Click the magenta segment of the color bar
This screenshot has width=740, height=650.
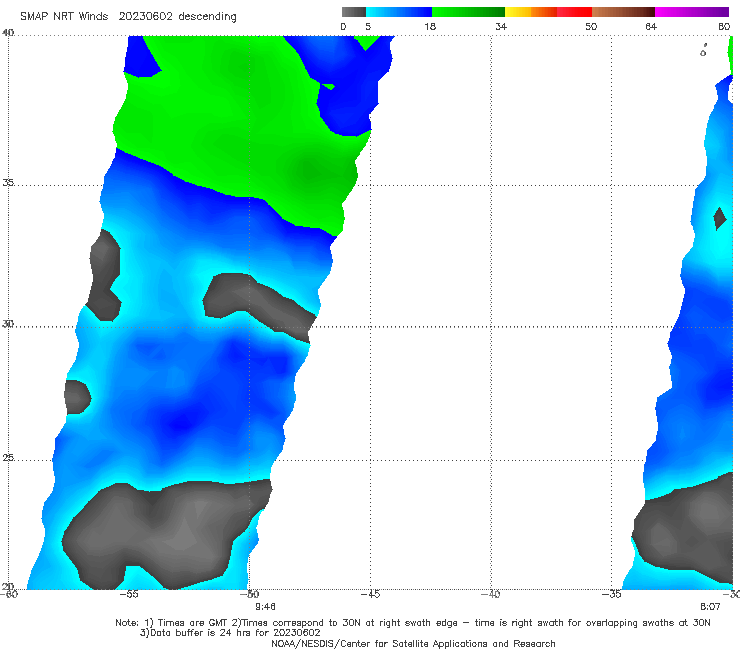click(x=692, y=12)
